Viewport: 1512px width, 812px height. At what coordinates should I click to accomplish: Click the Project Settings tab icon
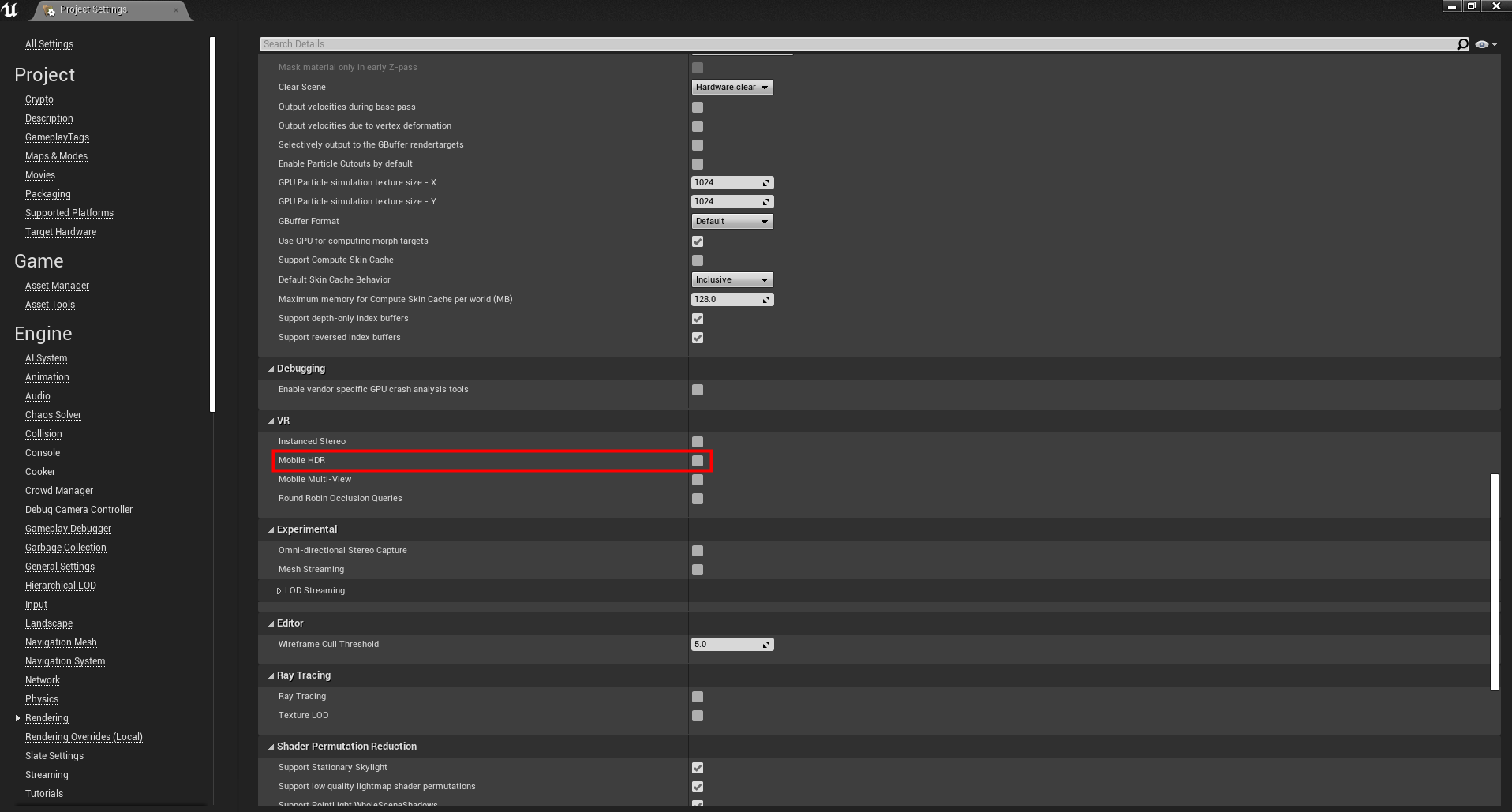49,10
